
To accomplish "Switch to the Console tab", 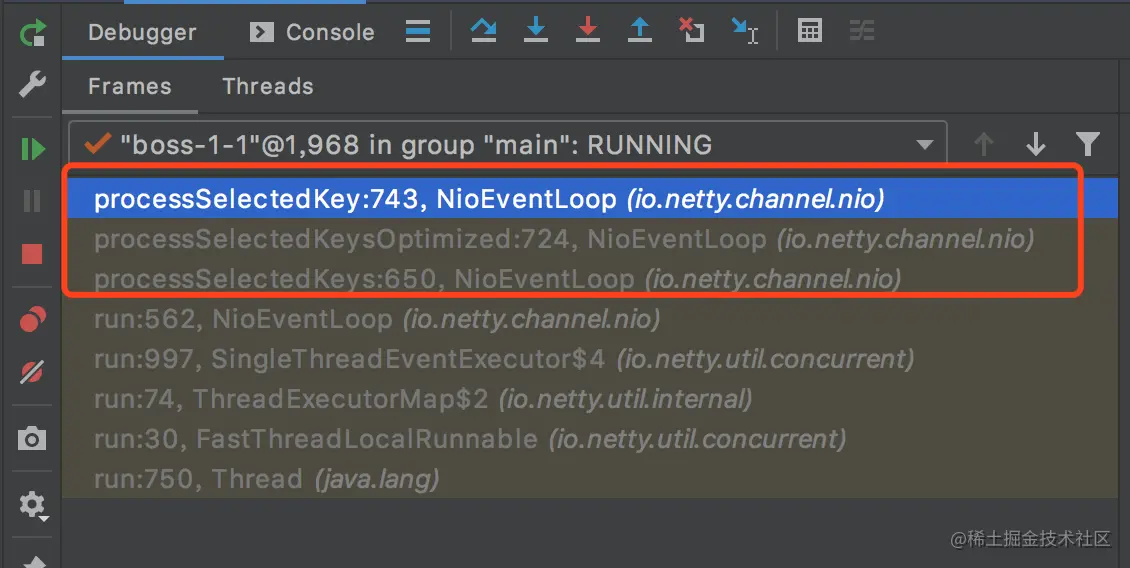I will tap(312, 32).
